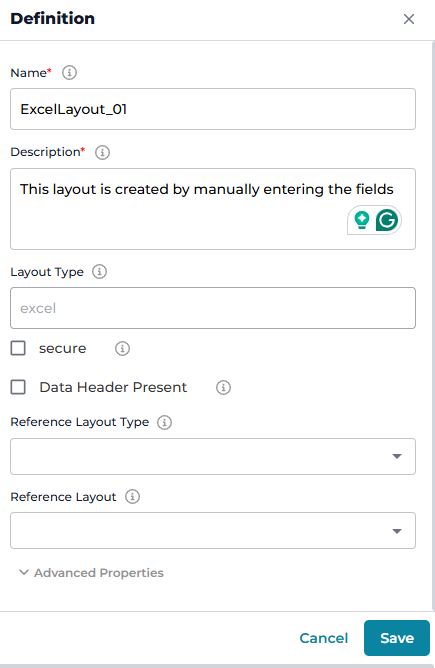Screen dimensions: 435x668
Task: Cancel the definition changes
Action: coord(324,638)
